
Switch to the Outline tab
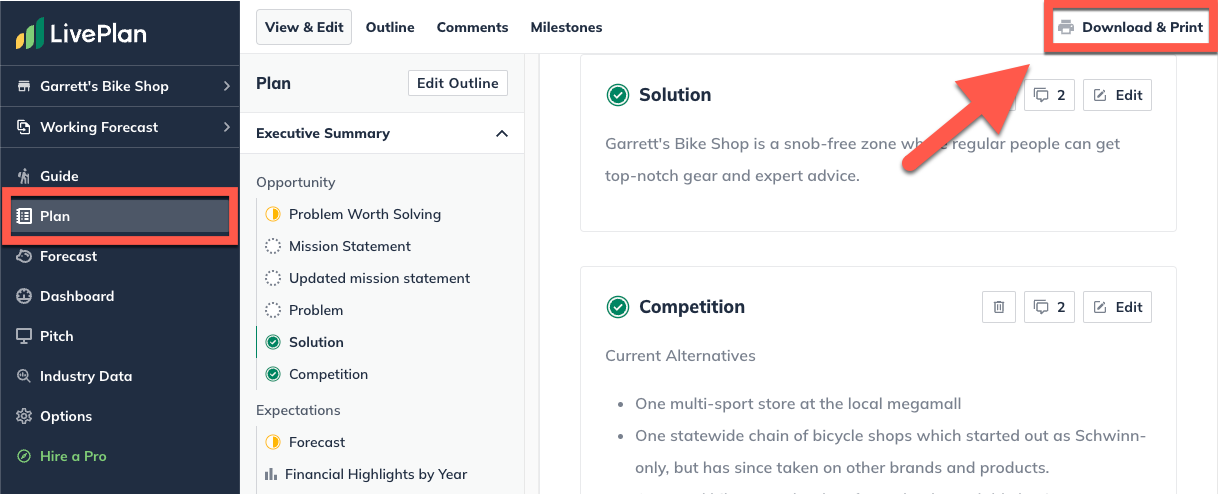tap(390, 27)
